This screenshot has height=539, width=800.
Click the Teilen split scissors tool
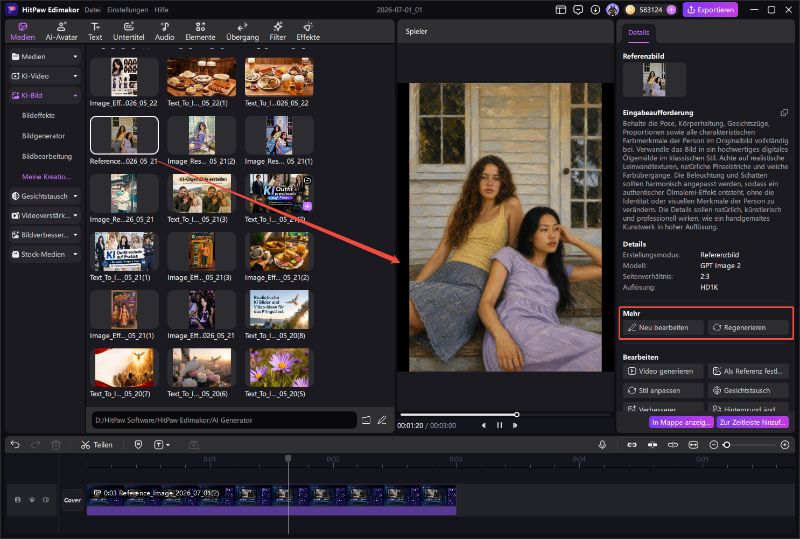click(x=96, y=445)
